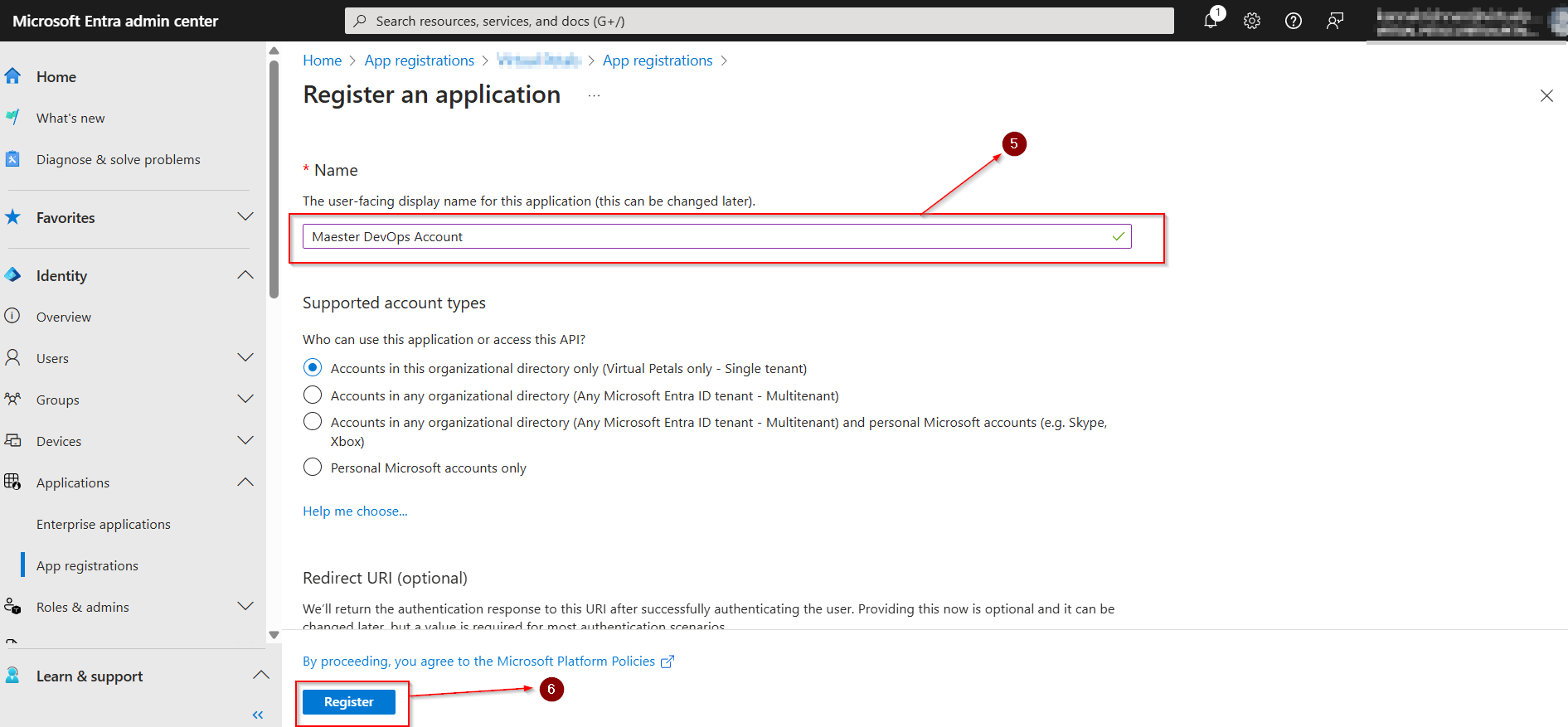Open the feedback person icon
1568x727 pixels.
tap(1335, 21)
